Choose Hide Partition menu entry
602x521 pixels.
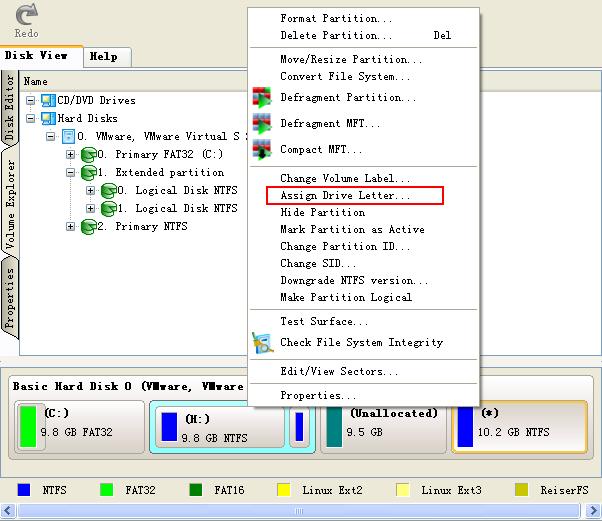click(x=364, y=212)
